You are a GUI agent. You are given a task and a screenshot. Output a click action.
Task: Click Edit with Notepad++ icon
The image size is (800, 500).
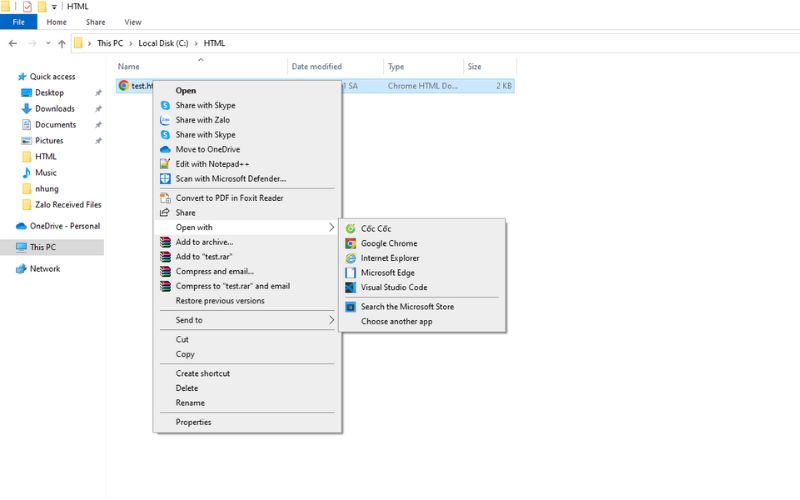pos(165,164)
